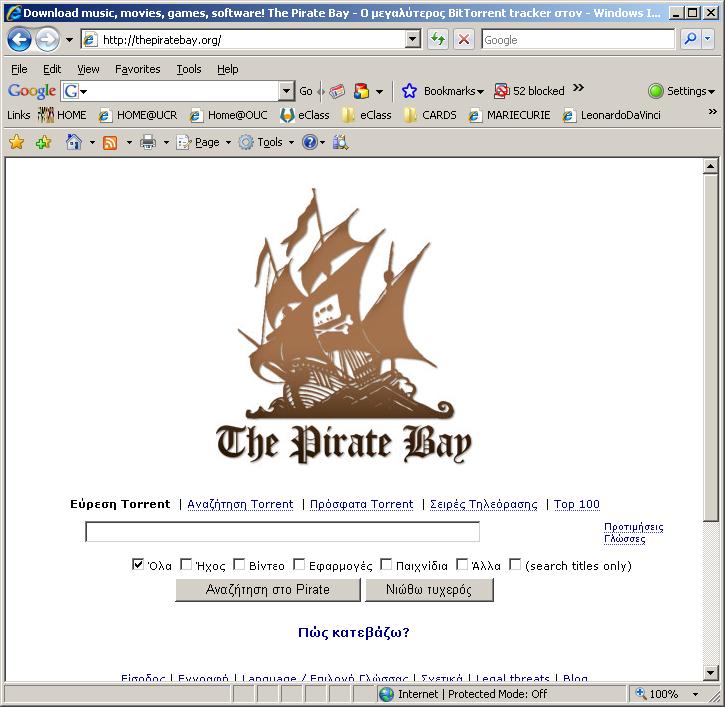Click the Zoom level magnifier in status bar
Viewport: 725px width, 707px height.
click(x=640, y=694)
